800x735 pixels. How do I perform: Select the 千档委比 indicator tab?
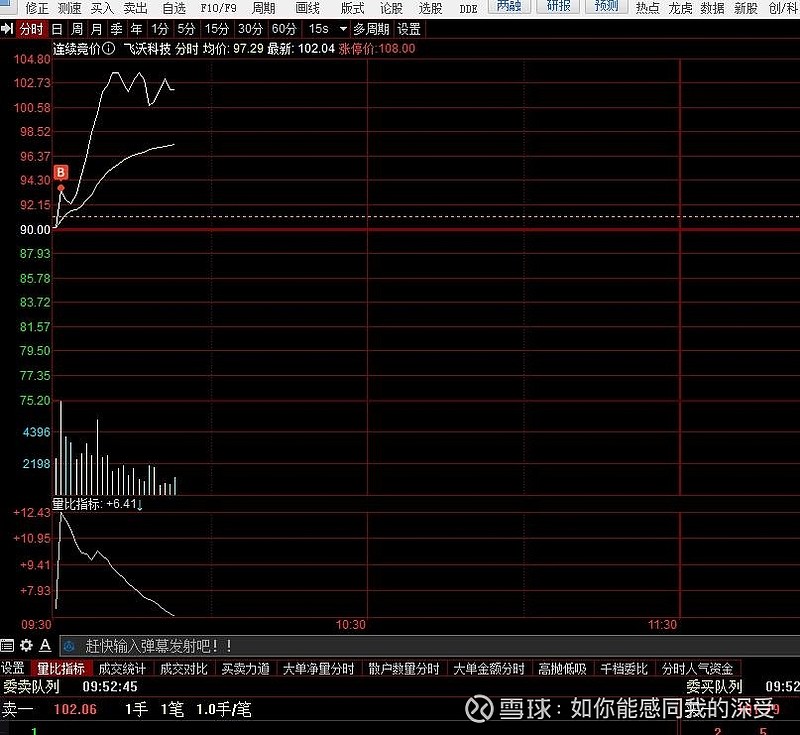pyautogui.click(x=624, y=668)
